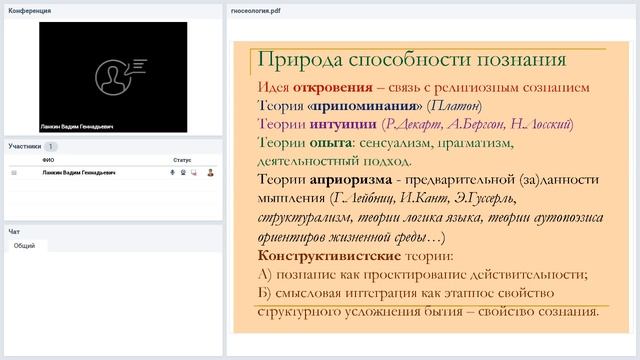
Task: Click the Чат panel title
Action: point(14,231)
